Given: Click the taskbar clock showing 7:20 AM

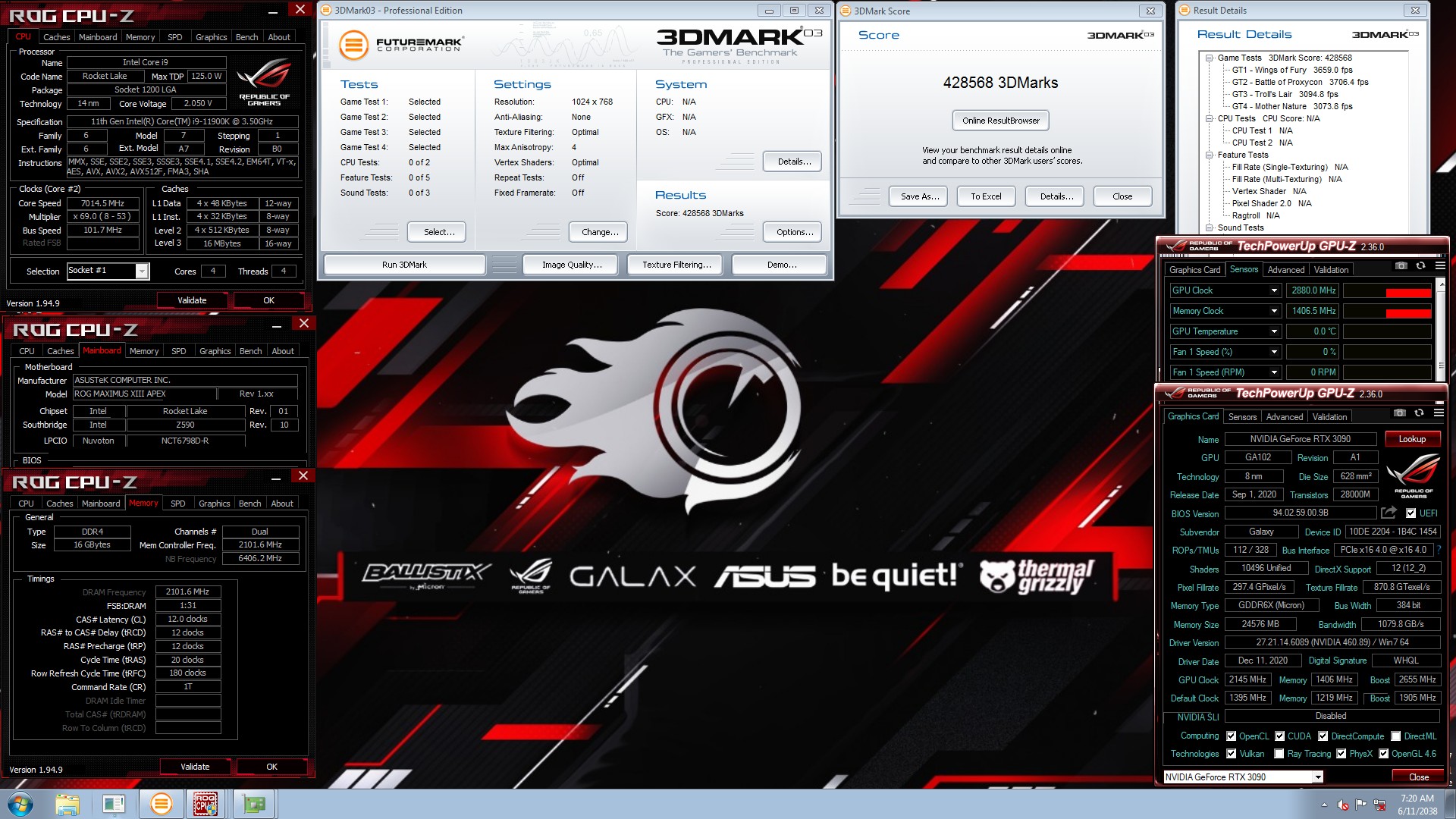Looking at the screenshot, I should 1417,805.
